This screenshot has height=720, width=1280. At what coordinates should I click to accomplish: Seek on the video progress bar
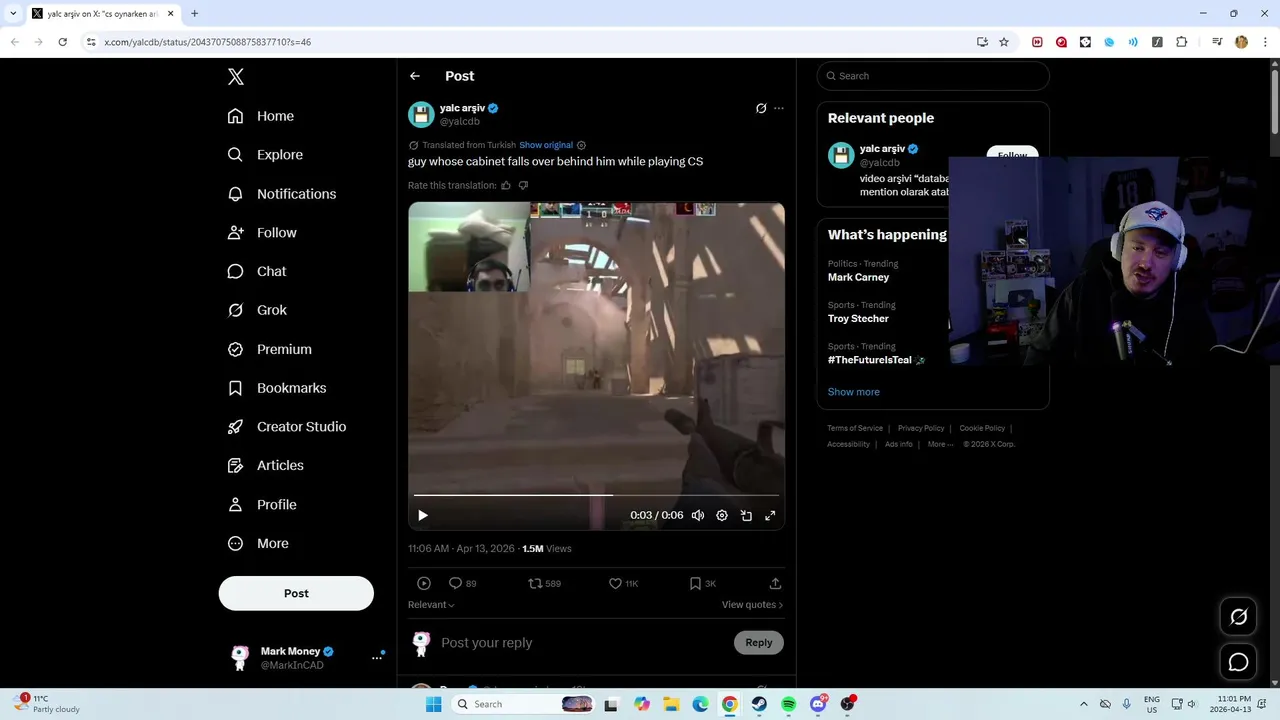pyautogui.click(x=596, y=495)
